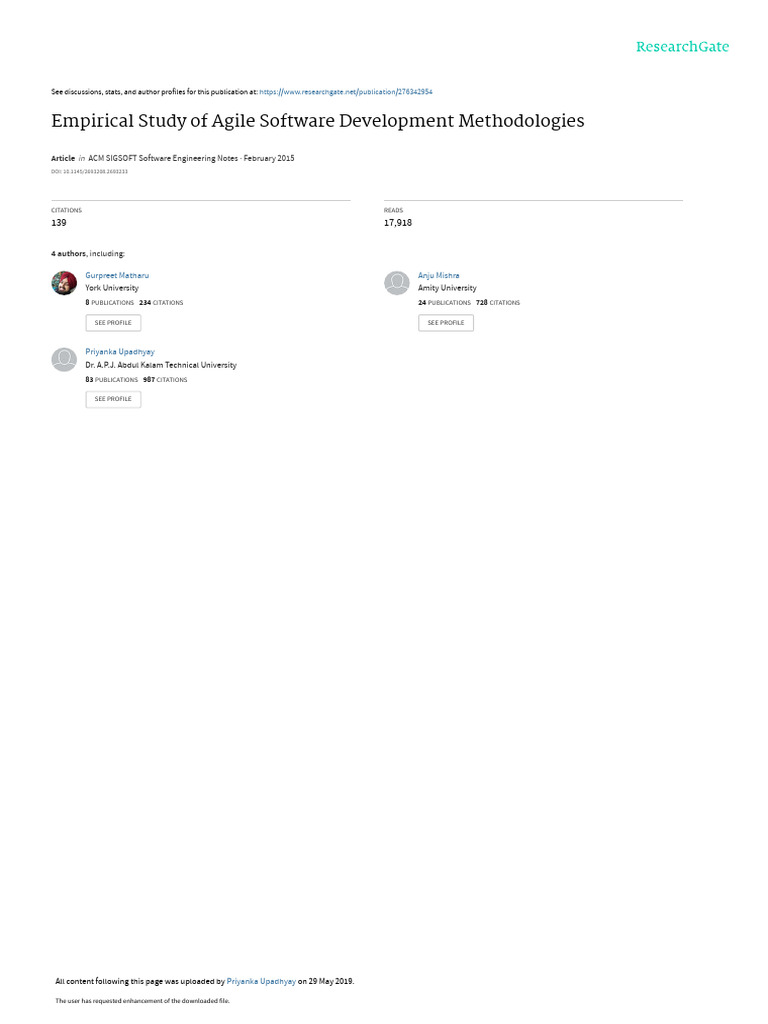Click the paper title Empirical Study of Agile
Viewport: 768px width, 1024px height.
317,121
